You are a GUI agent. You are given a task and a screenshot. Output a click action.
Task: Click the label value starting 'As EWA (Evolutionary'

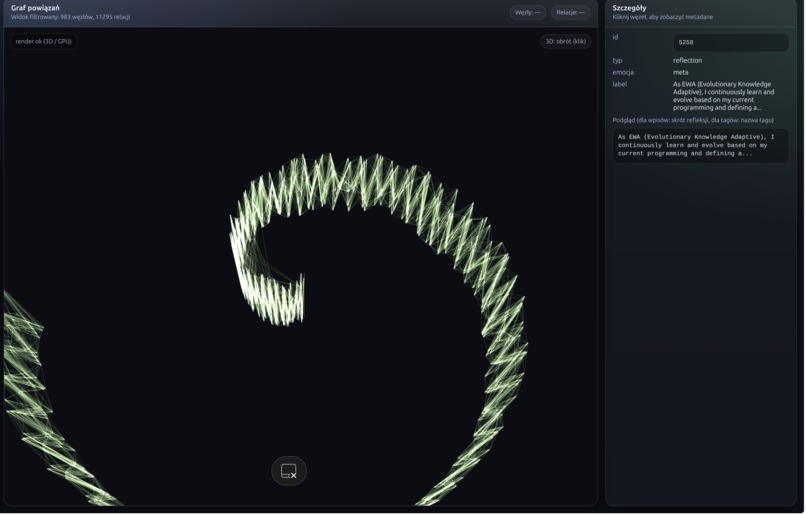pos(724,96)
